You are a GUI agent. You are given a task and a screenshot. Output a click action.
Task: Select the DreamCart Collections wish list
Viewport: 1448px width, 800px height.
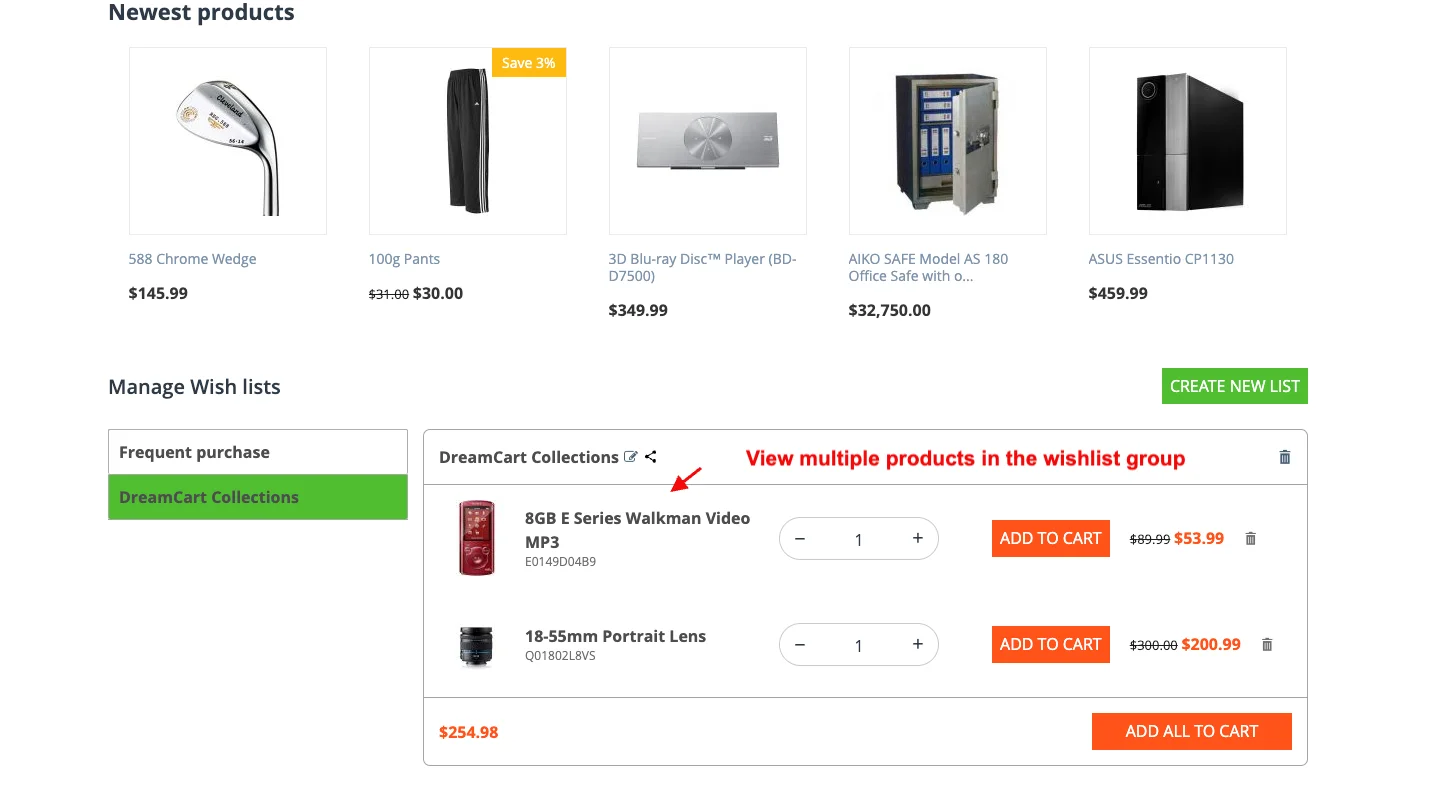(x=258, y=497)
